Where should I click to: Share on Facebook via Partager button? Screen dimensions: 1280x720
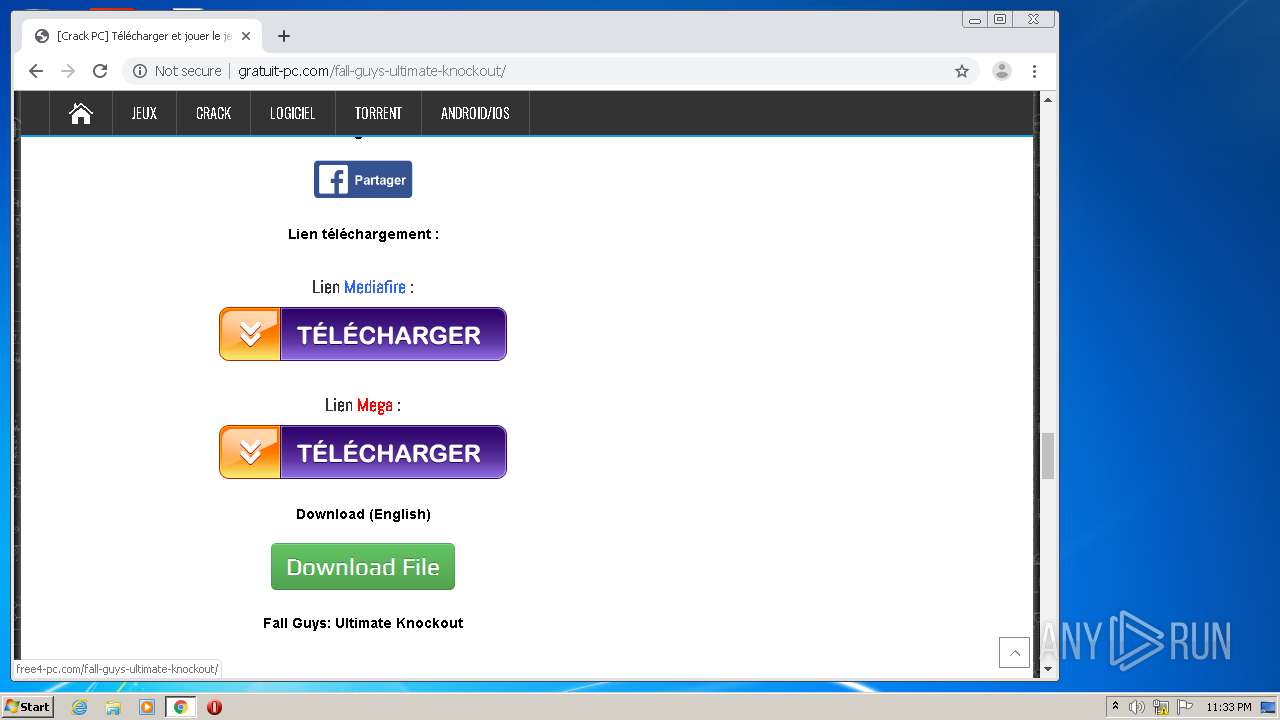coord(363,179)
